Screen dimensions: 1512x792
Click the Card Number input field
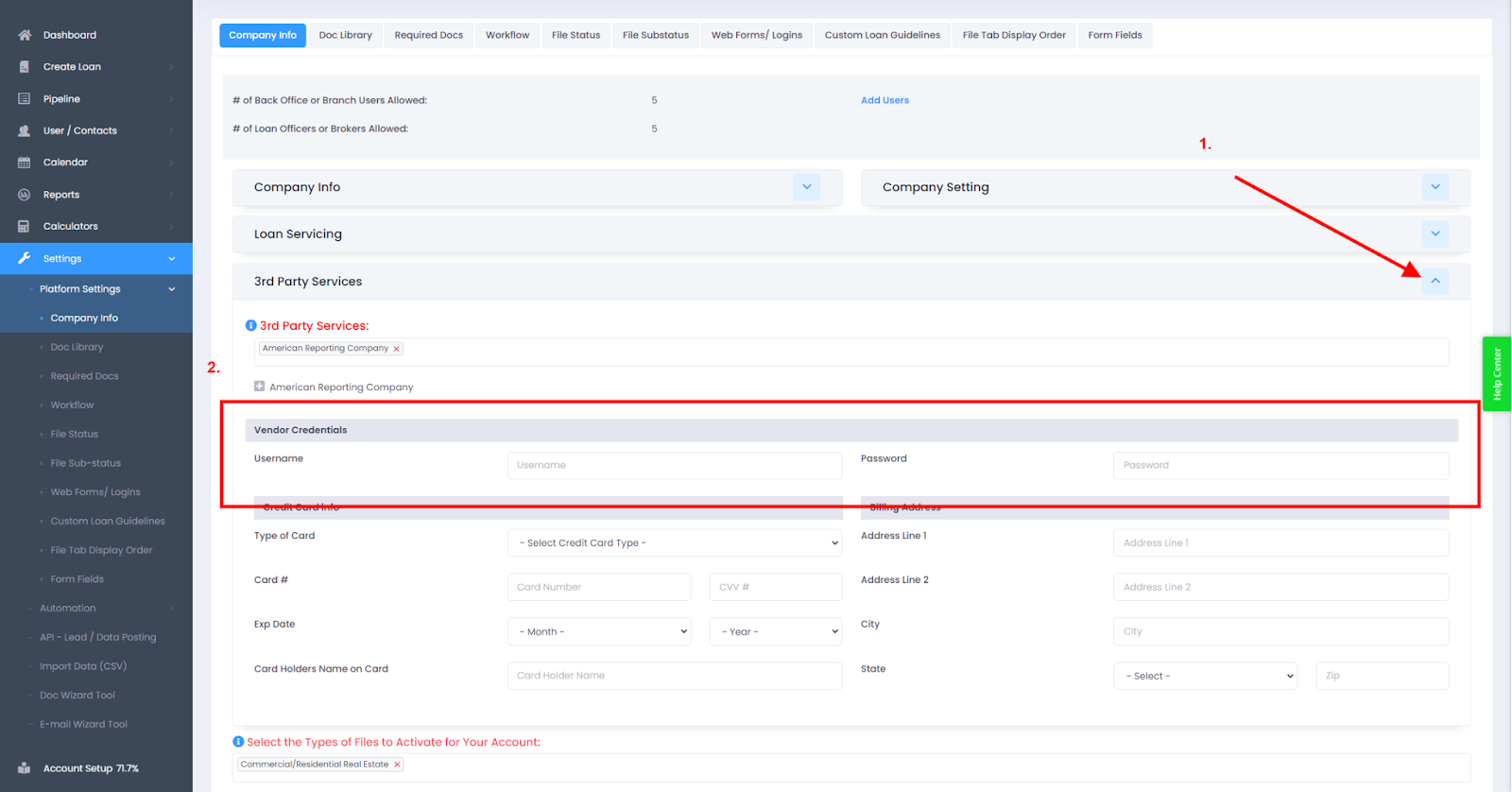pyautogui.click(x=599, y=587)
